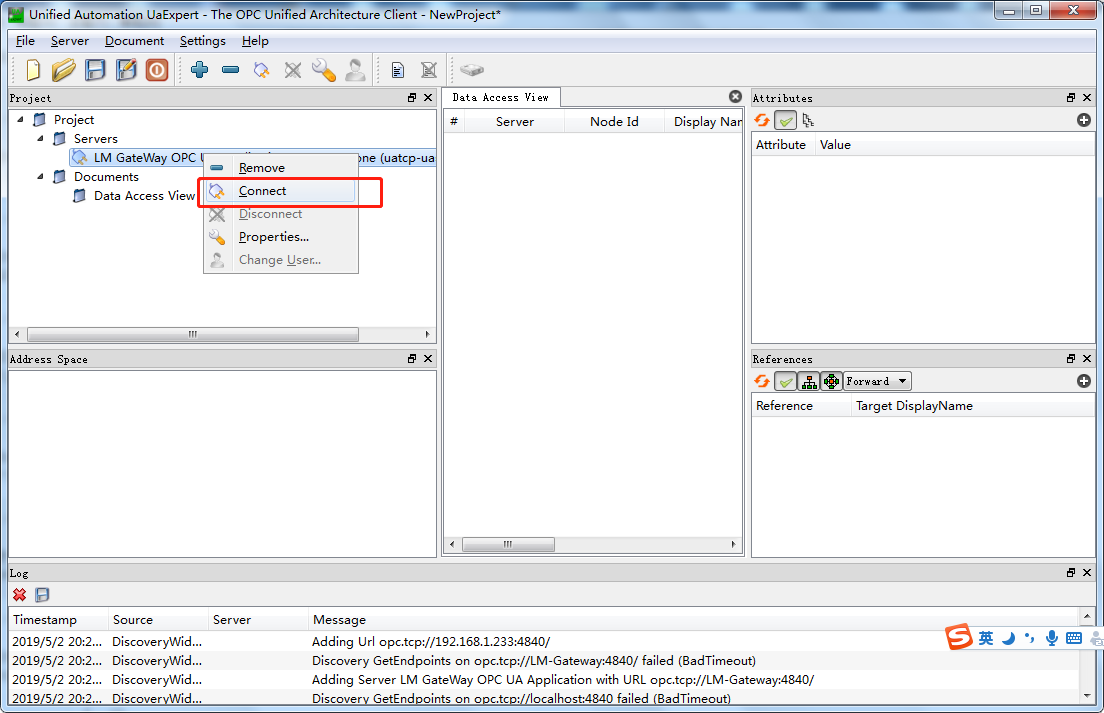Toggle the green check button in References toolbar
The image size is (1104, 713).
pos(785,381)
